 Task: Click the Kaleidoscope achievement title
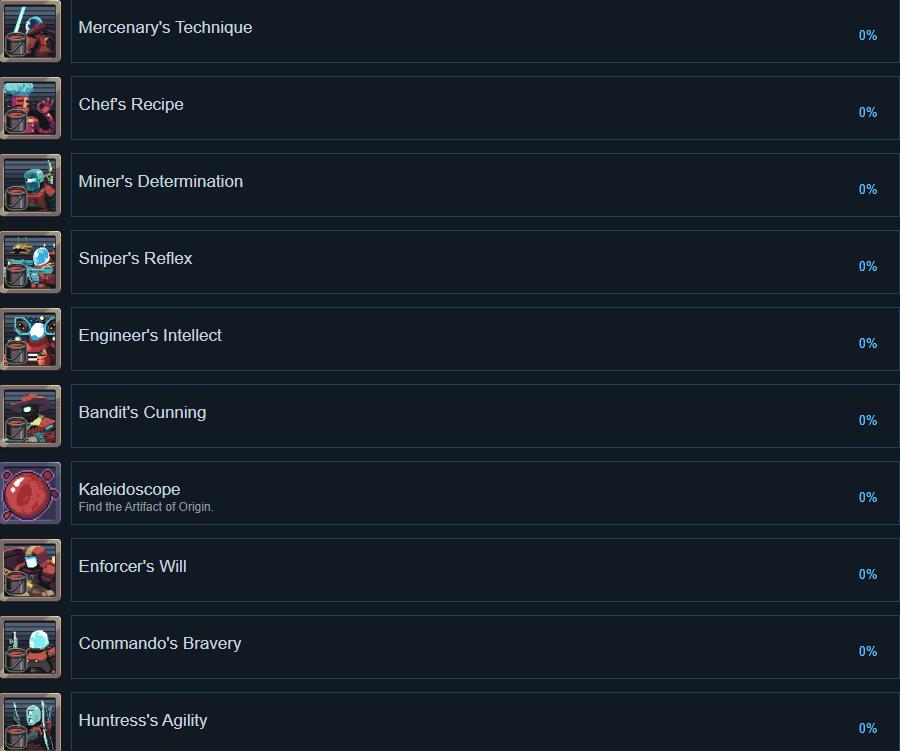point(129,489)
